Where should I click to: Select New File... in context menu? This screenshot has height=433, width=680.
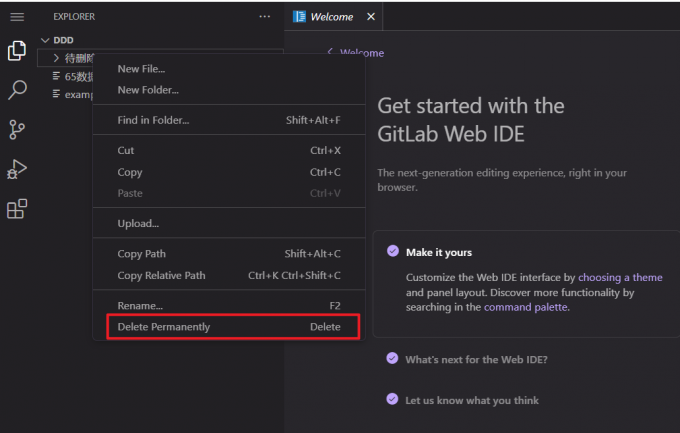coord(141,69)
